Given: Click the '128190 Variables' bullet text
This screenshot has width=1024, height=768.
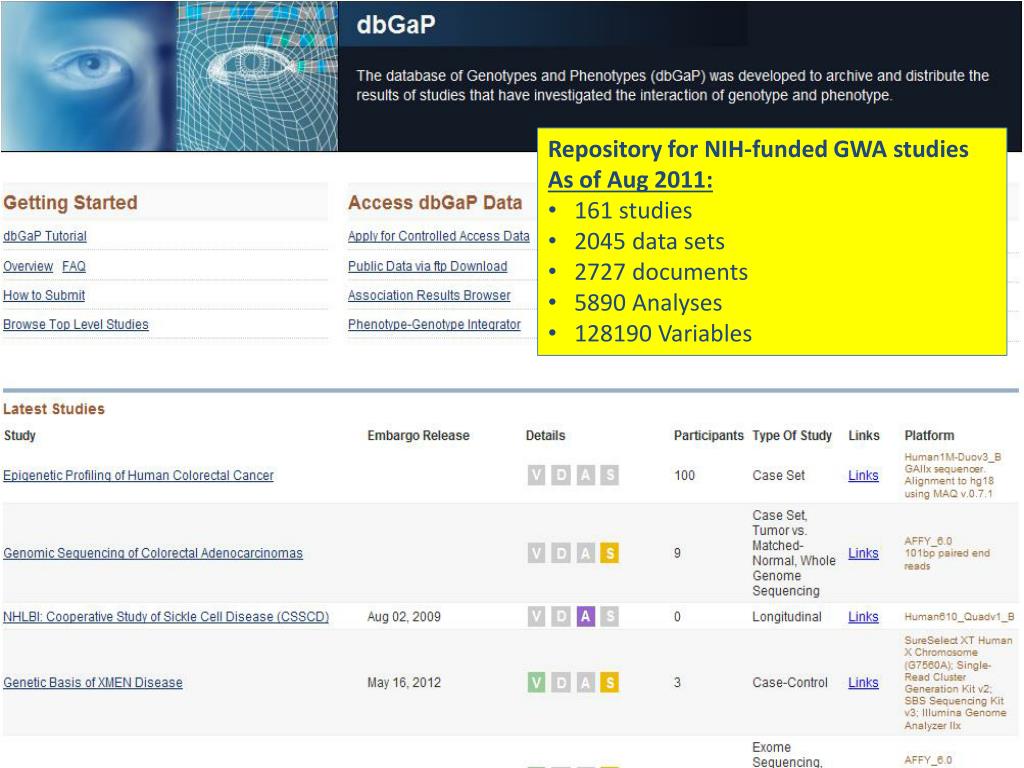Looking at the screenshot, I should tap(663, 333).
